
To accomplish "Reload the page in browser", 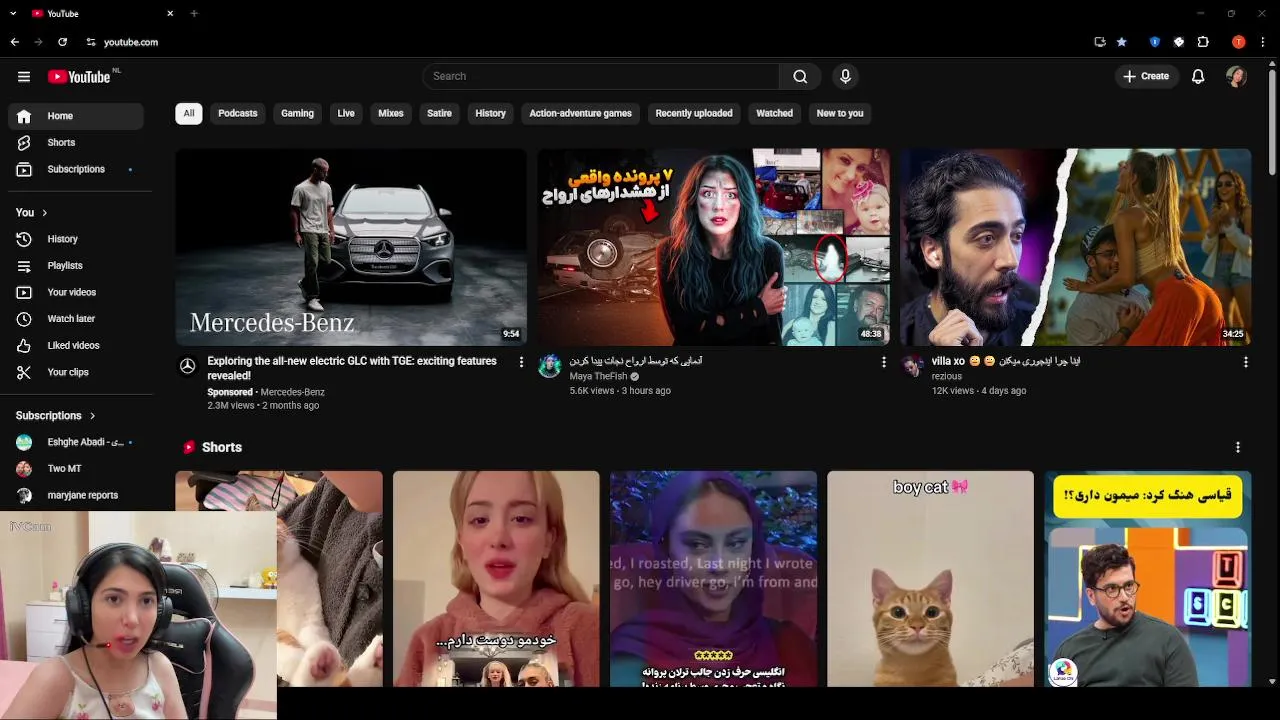I will (63, 42).
